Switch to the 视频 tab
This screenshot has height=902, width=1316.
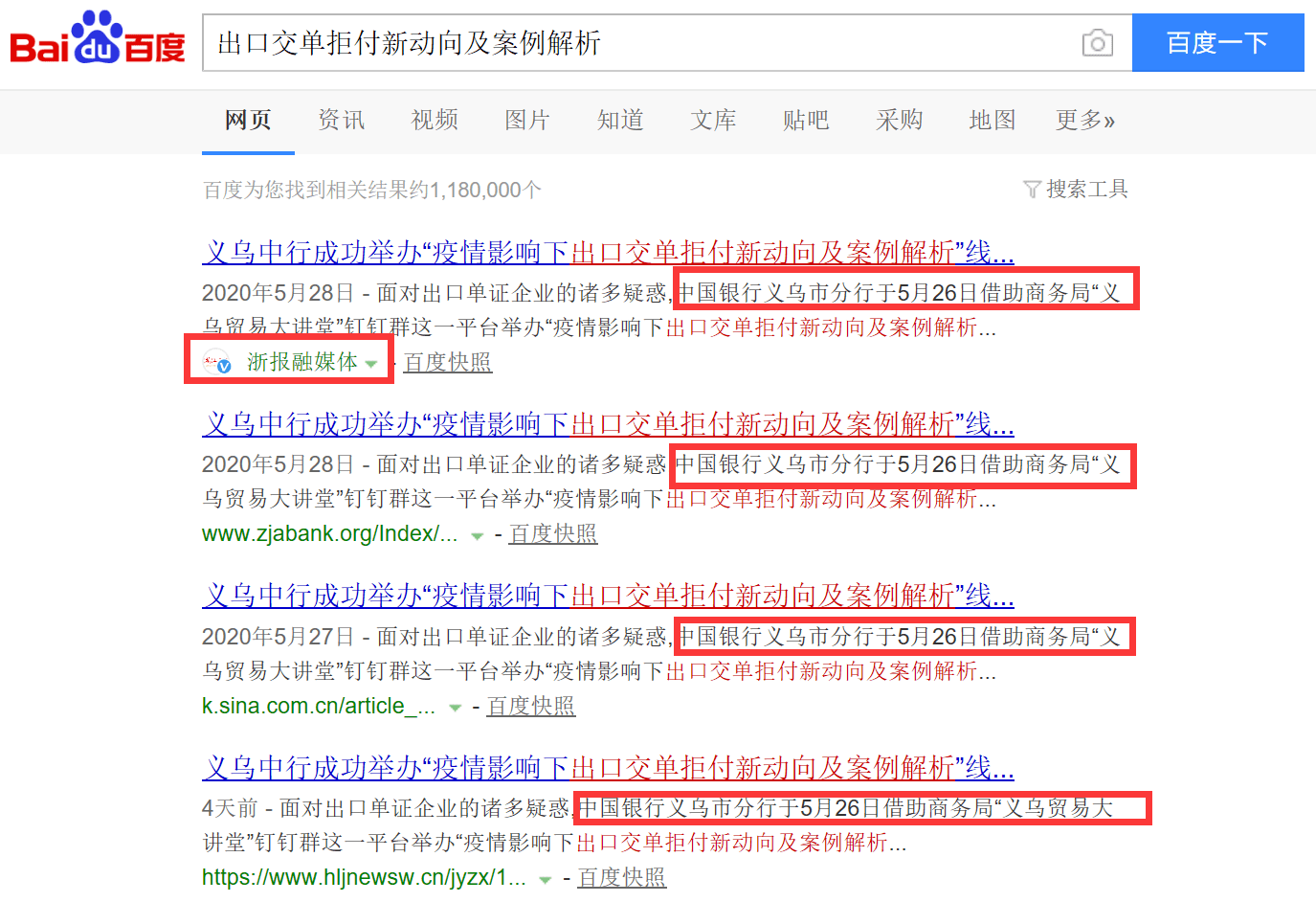[x=435, y=121]
